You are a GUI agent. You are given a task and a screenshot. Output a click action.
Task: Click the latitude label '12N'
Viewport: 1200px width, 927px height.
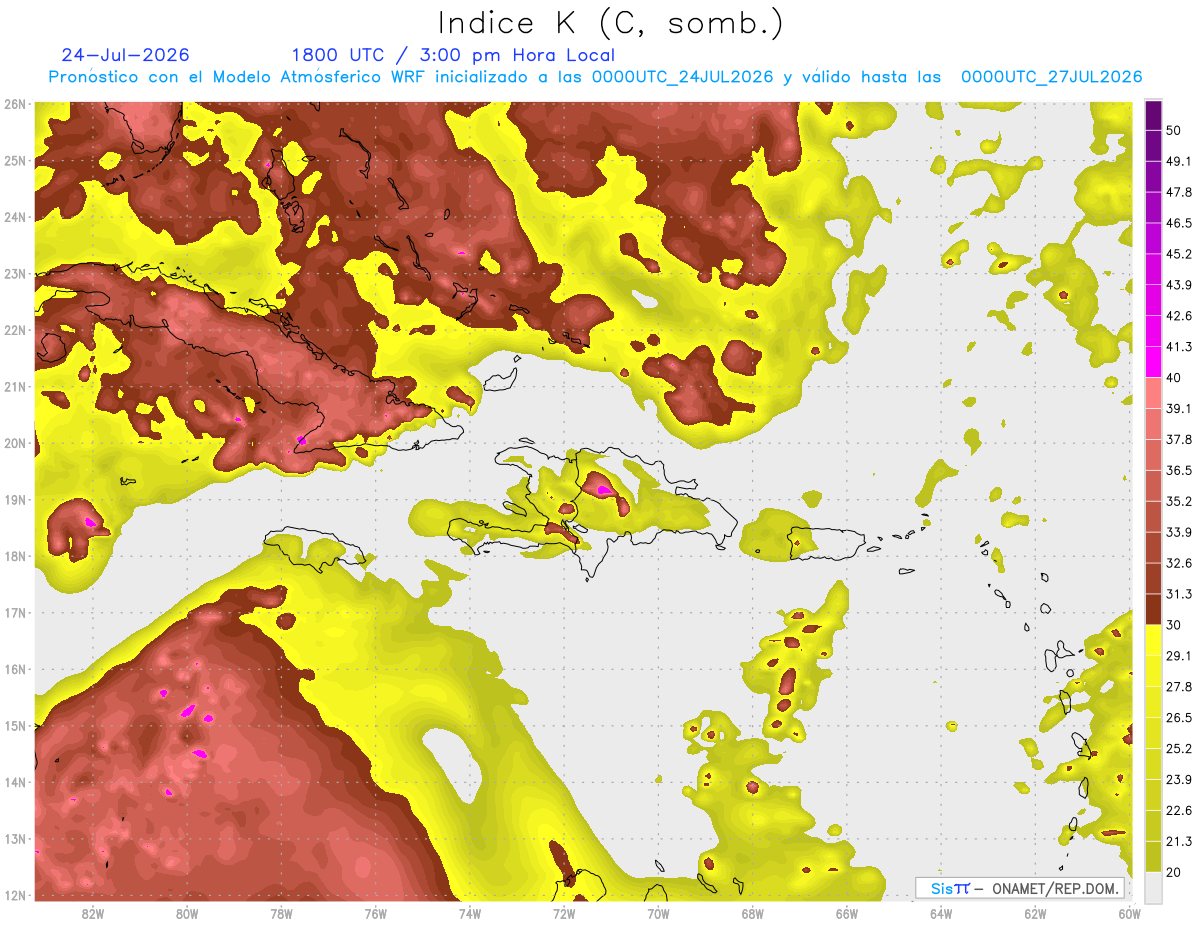point(15,895)
